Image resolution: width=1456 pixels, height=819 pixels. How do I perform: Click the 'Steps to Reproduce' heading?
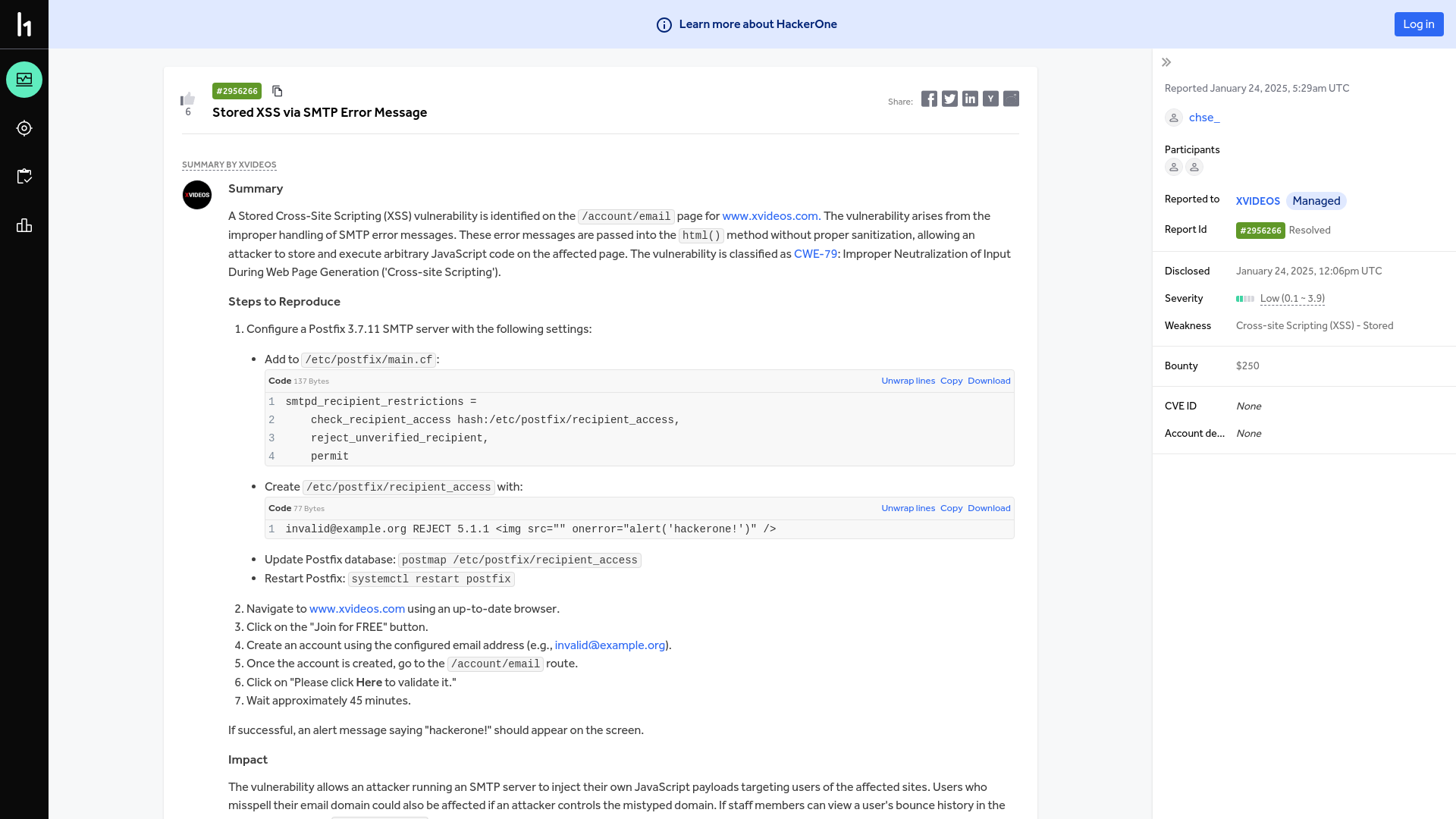(x=284, y=302)
